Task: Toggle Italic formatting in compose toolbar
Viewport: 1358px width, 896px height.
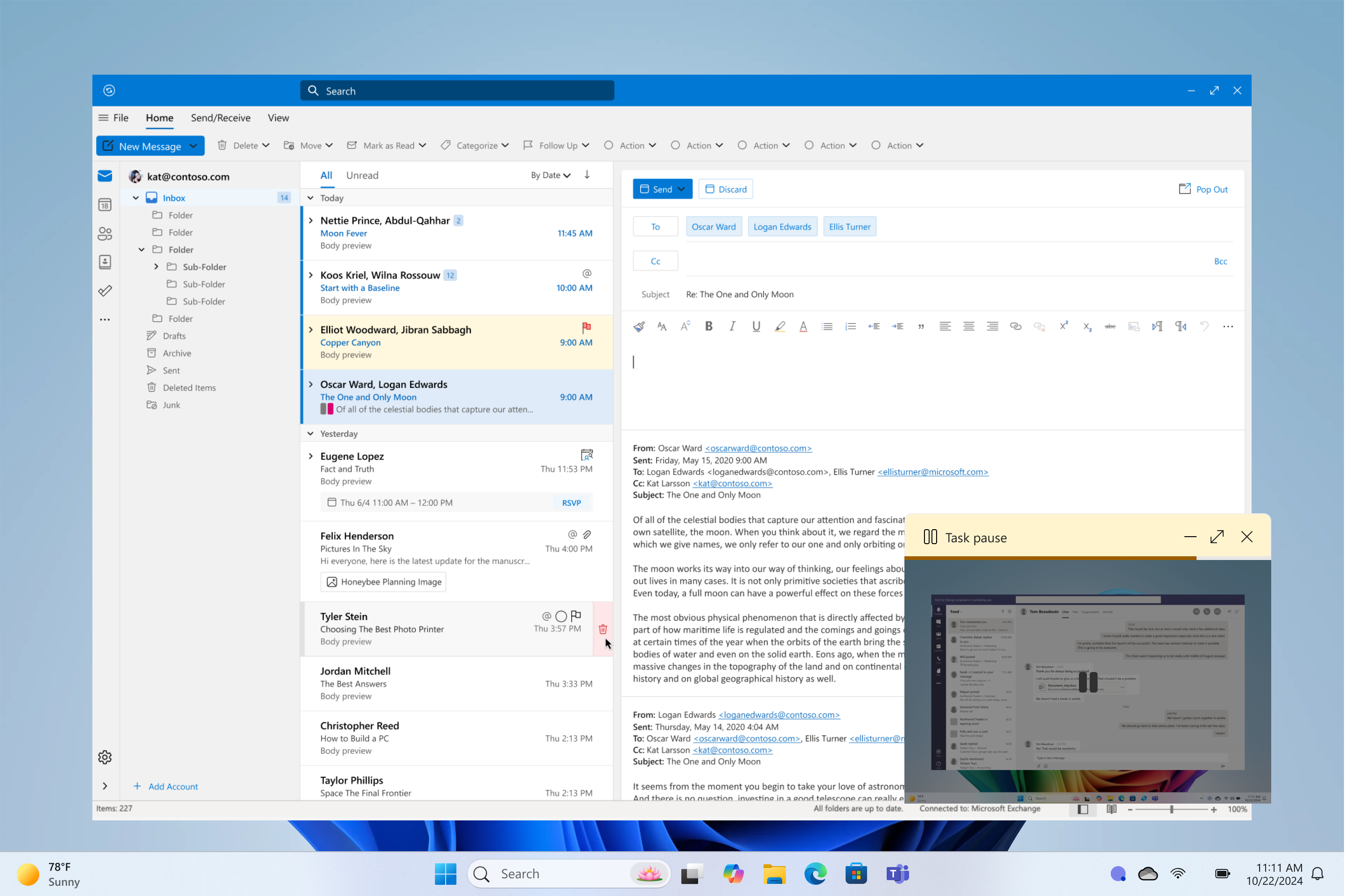Action: pyautogui.click(x=739, y=329)
